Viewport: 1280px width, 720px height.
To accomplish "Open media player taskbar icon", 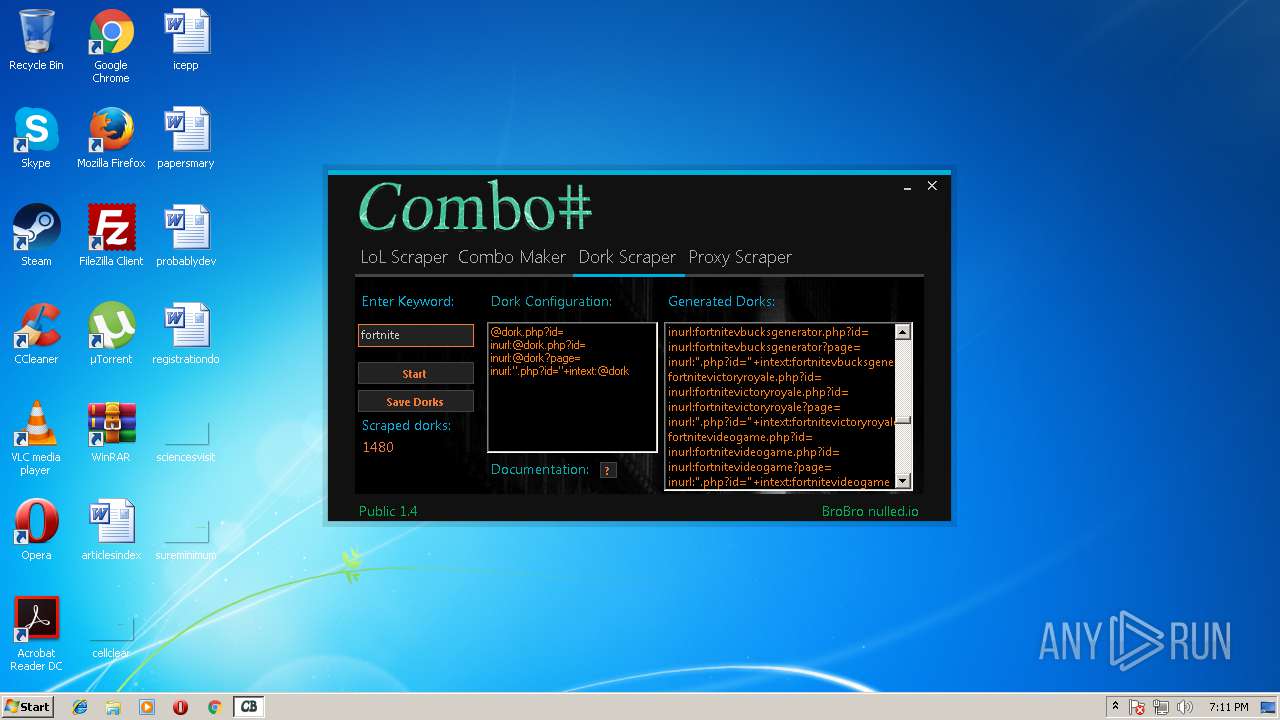I will coord(147,707).
